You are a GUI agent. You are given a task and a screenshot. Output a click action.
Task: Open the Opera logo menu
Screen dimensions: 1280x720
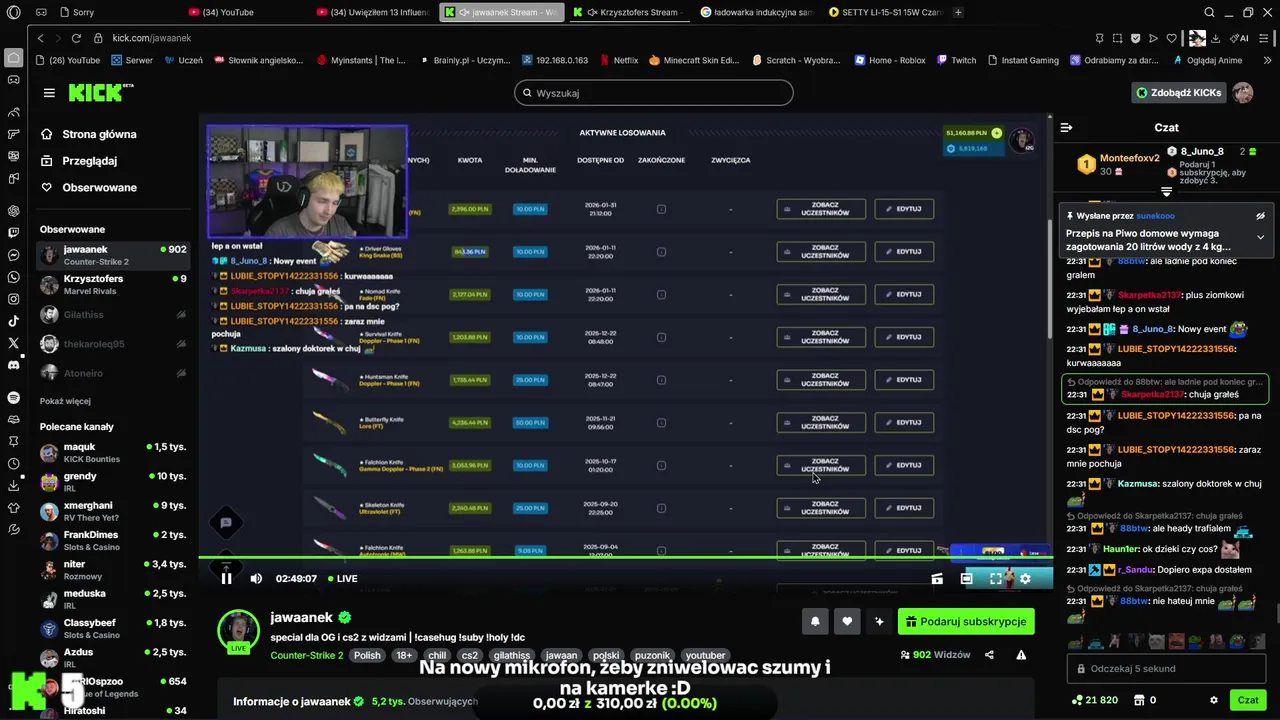coord(14,13)
